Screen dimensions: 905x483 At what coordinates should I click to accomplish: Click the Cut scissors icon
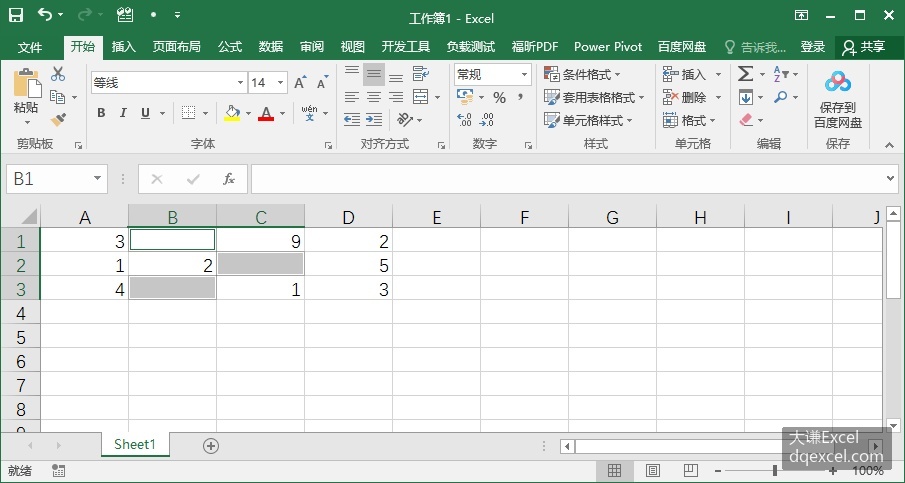click(58, 74)
